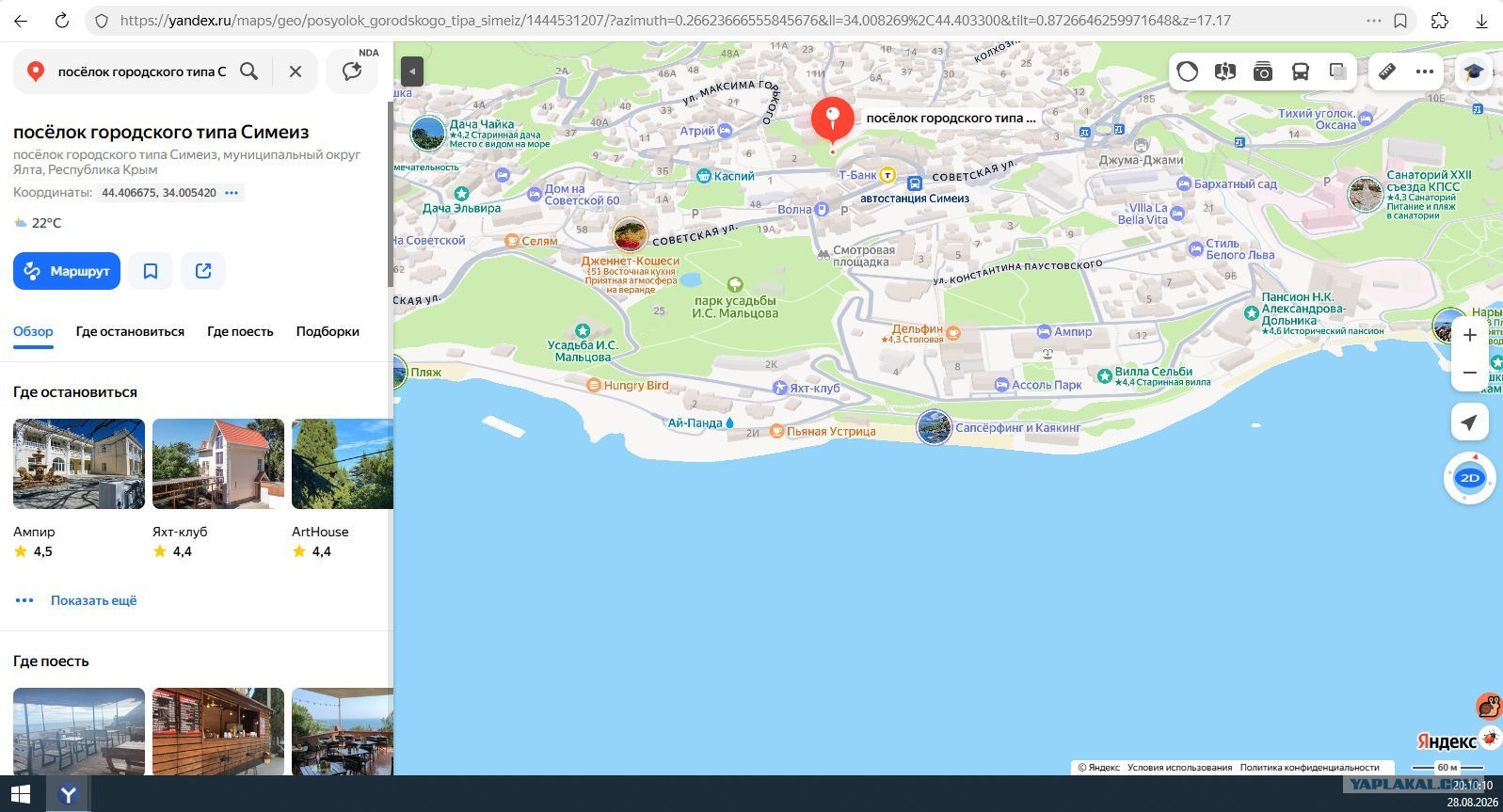Open the Пьяная Устрица restaurant marker

click(776, 431)
